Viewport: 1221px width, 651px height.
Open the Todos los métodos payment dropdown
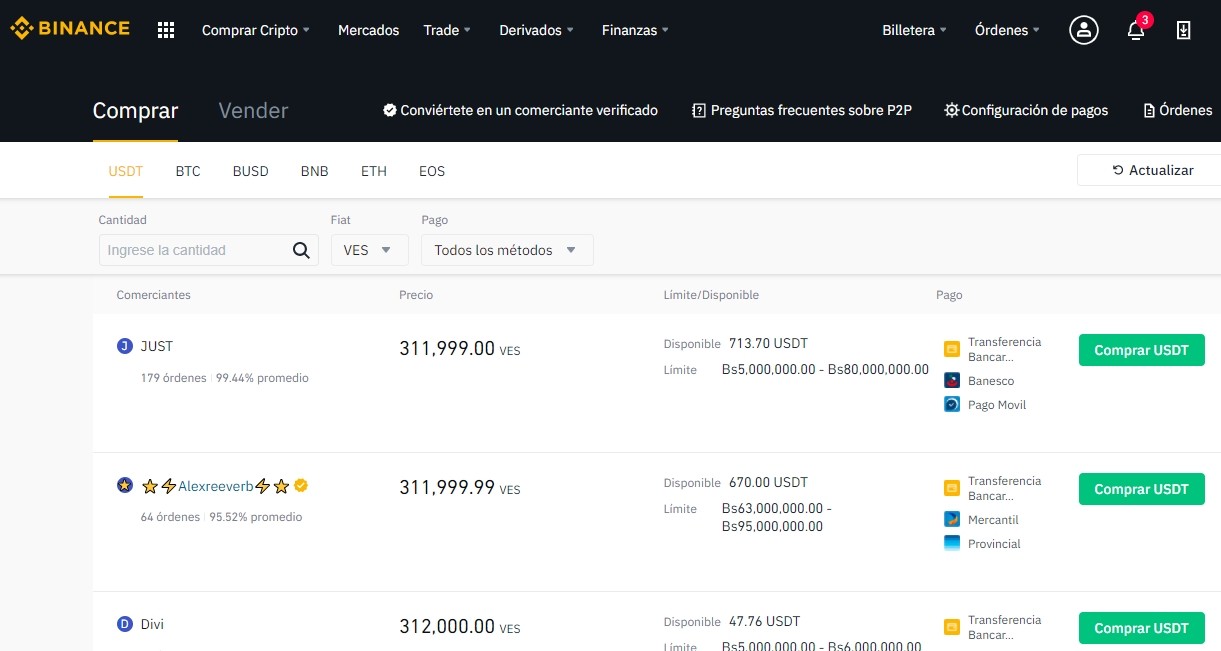(507, 250)
